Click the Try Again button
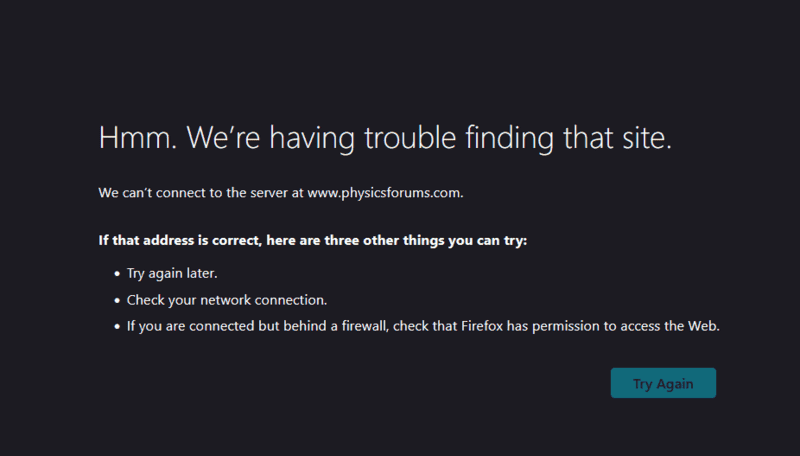The height and width of the screenshot is (456, 800). 663,384
